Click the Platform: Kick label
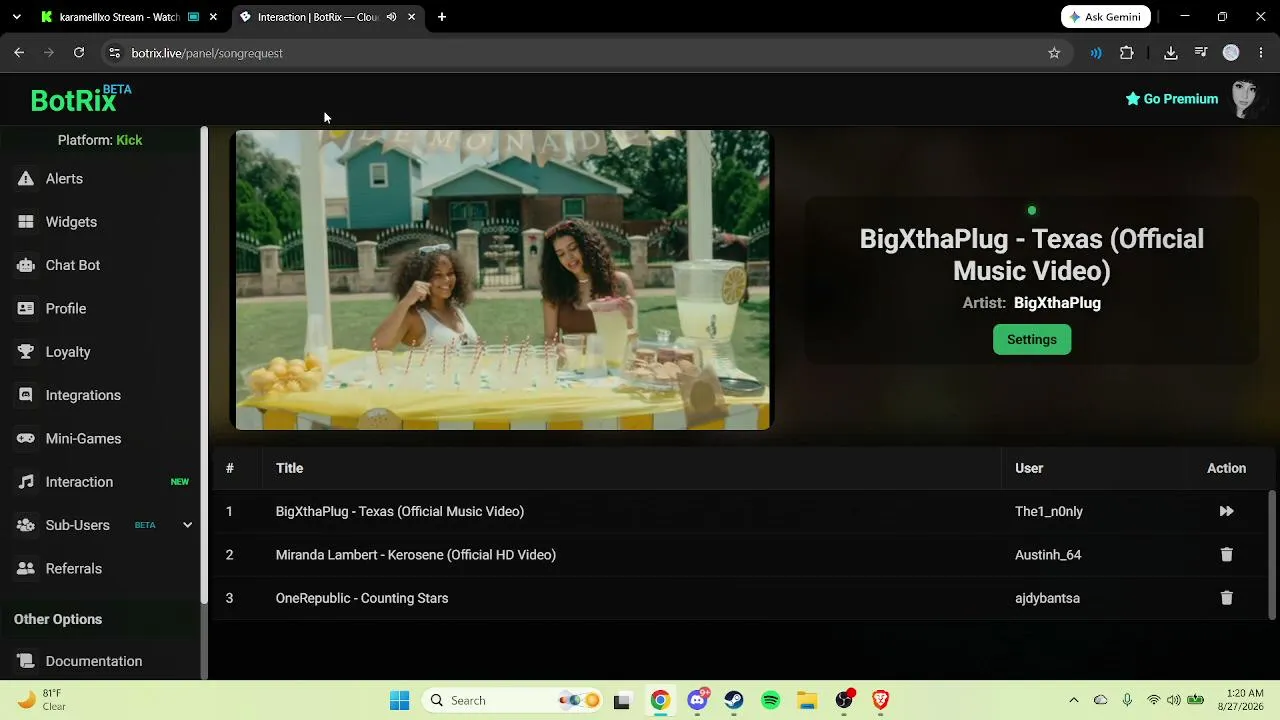 (x=100, y=140)
